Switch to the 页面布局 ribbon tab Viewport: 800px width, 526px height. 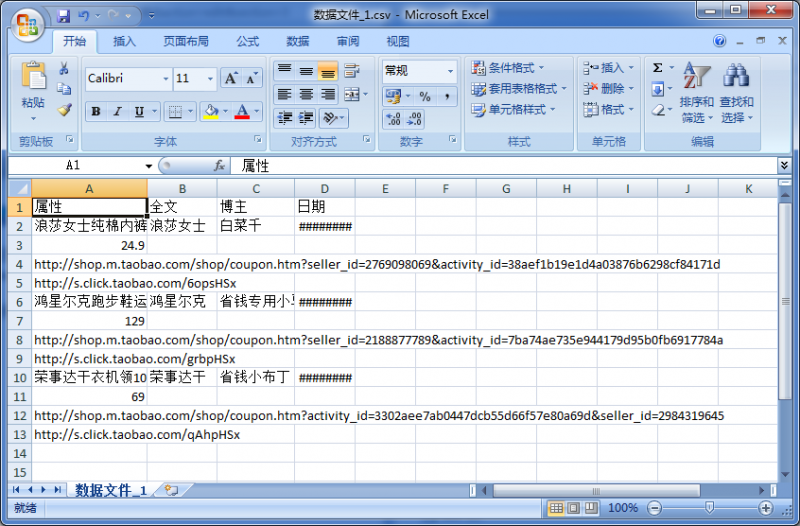pyautogui.click(x=186, y=41)
